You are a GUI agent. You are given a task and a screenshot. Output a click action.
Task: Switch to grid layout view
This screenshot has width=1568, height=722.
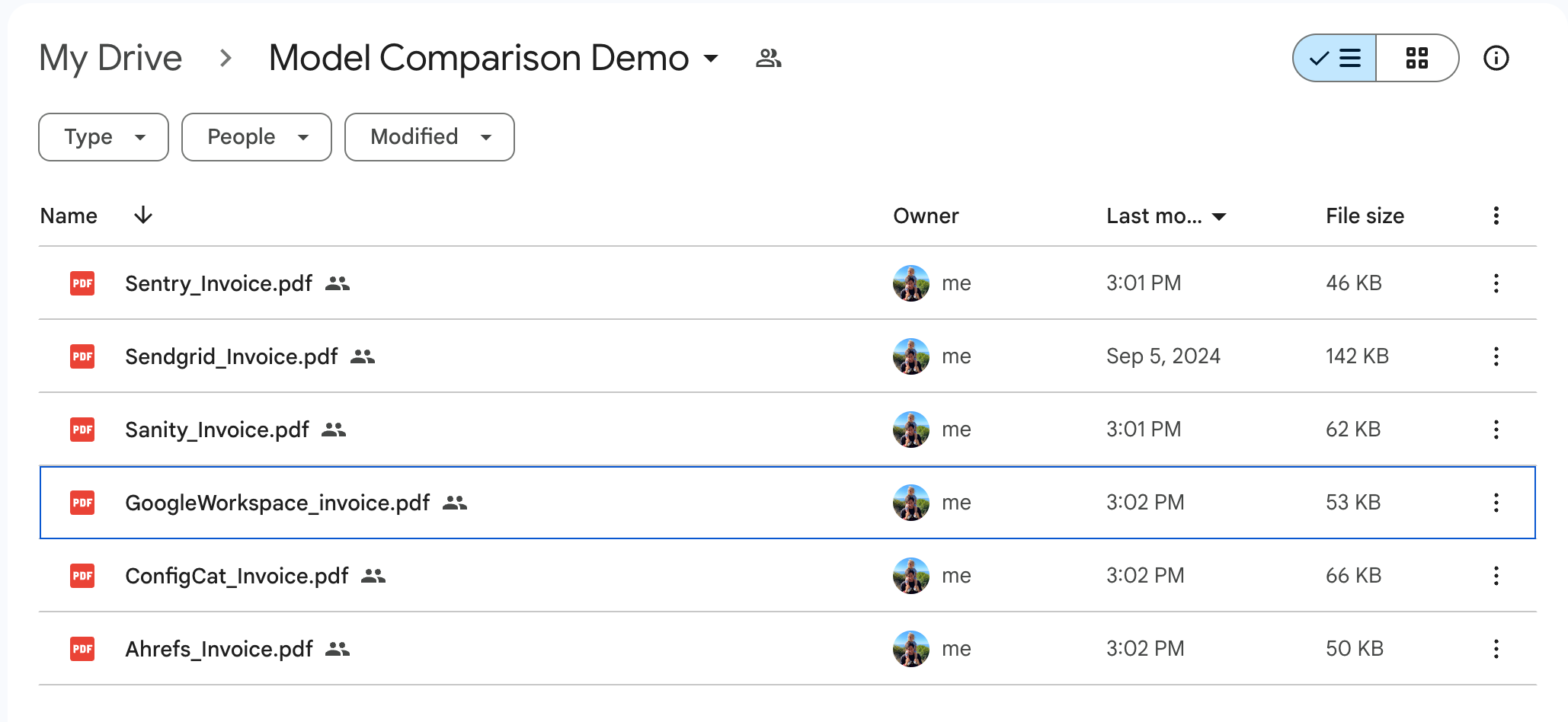(x=1417, y=58)
